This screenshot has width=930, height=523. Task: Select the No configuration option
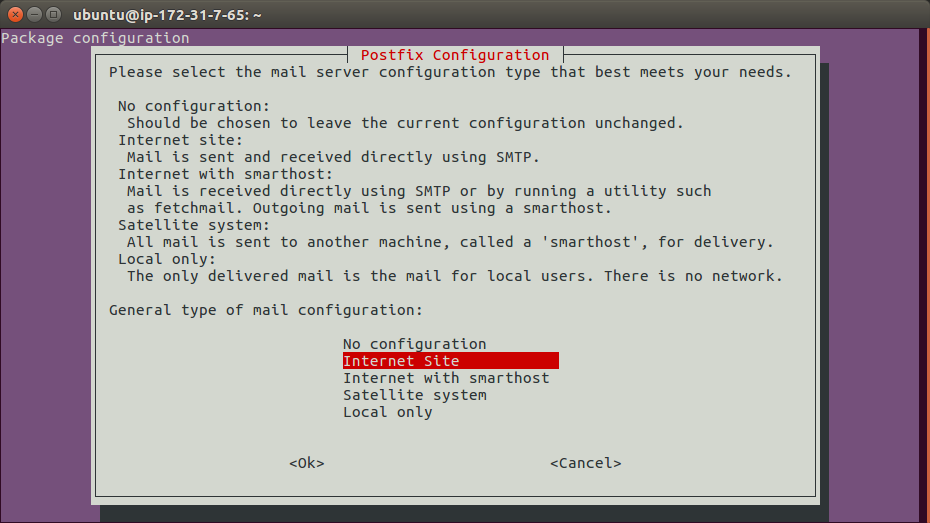click(414, 344)
